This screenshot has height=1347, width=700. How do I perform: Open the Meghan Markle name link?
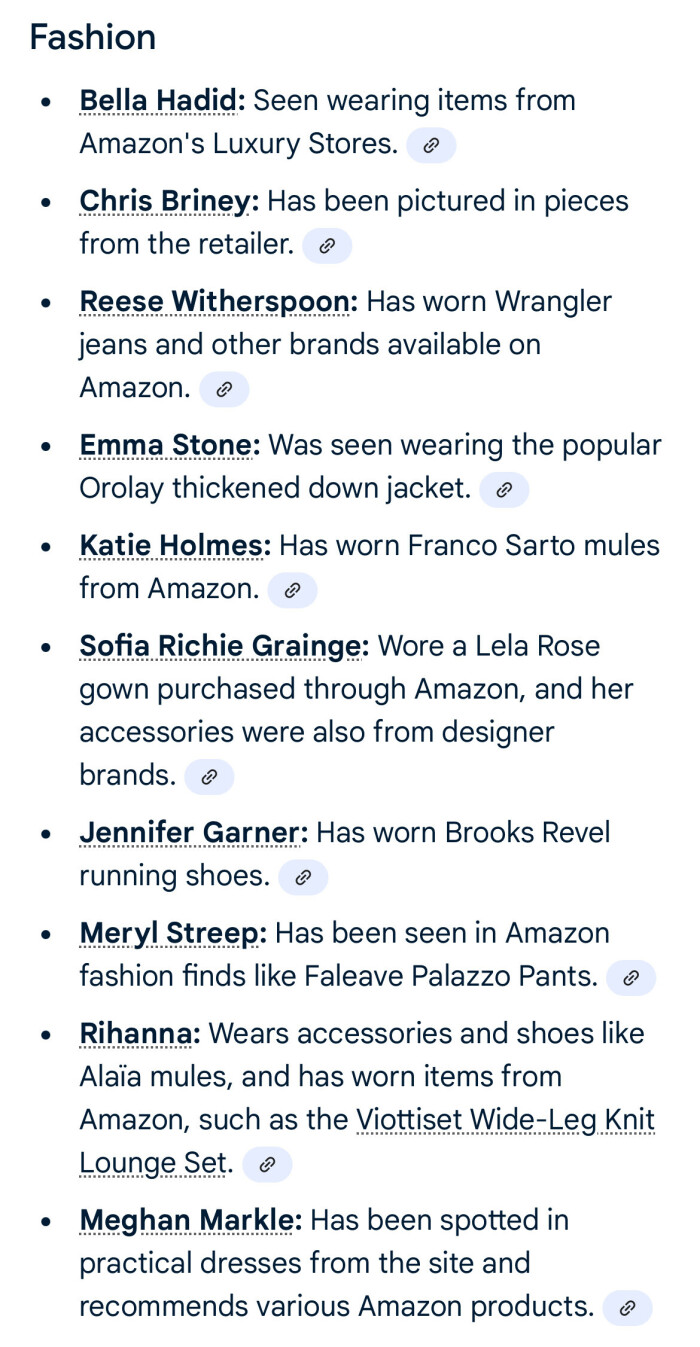pos(188,1220)
